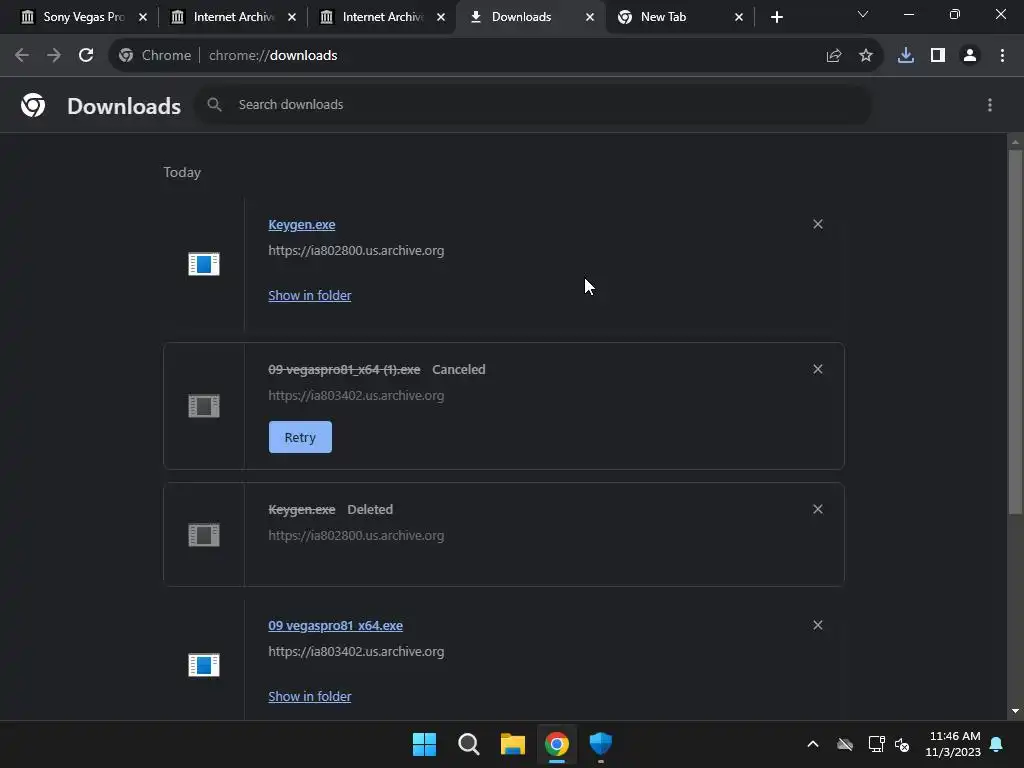Close the Downloads tab
Image resolution: width=1024 pixels, height=768 pixels.
tap(590, 17)
